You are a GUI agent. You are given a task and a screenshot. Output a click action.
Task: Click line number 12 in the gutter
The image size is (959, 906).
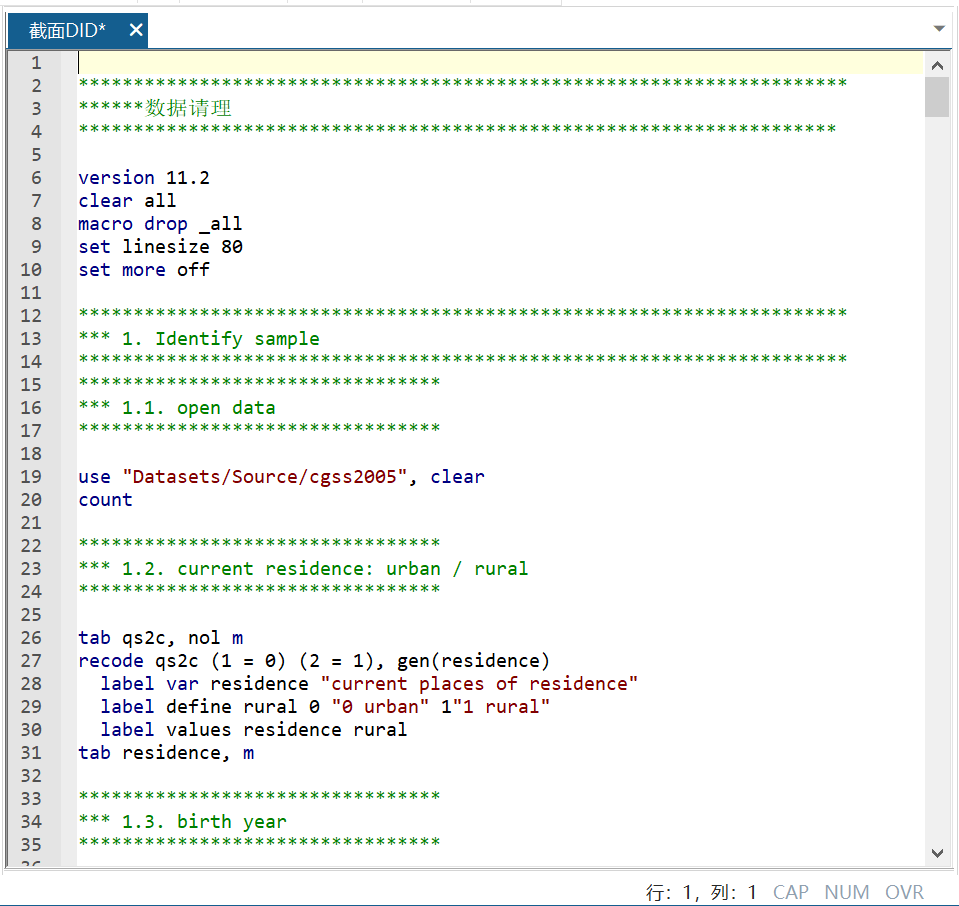tap(31, 316)
